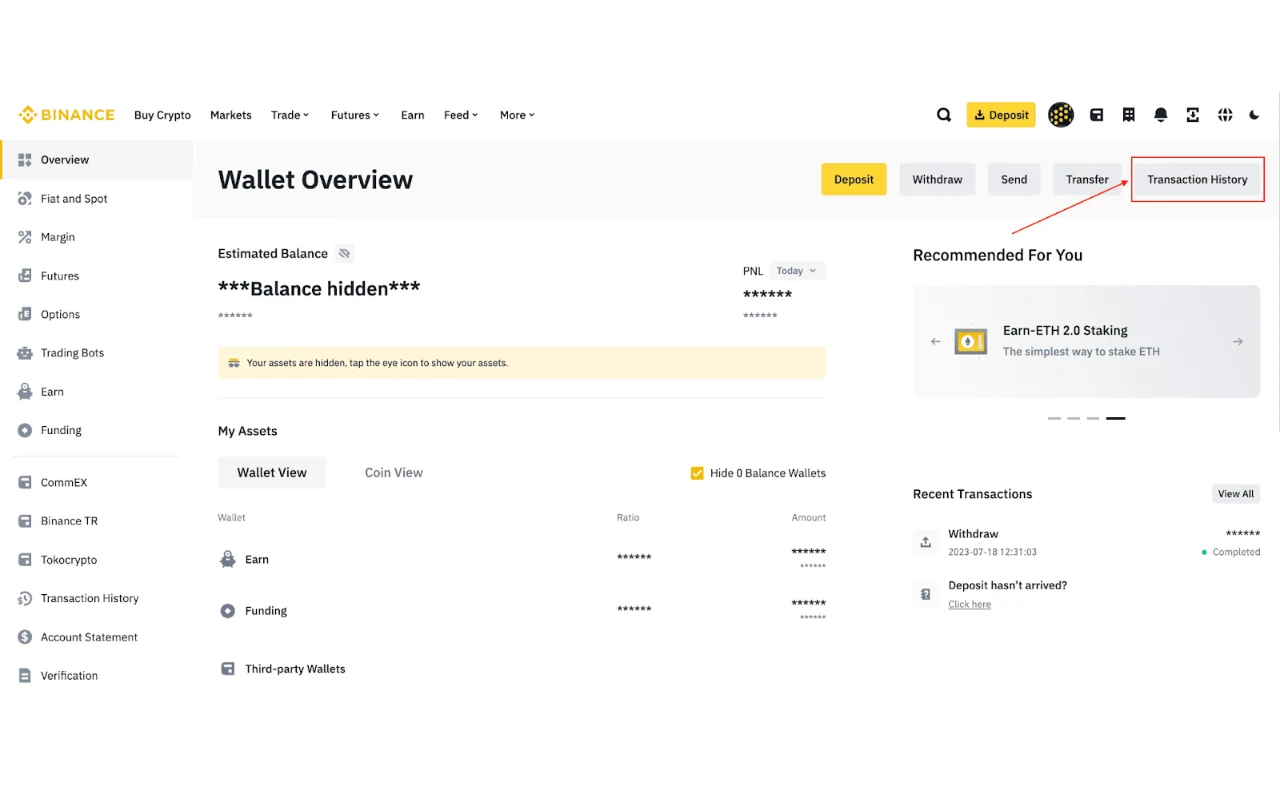Click the download app icon
1280x800 pixels.
pyautogui.click(x=1192, y=115)
